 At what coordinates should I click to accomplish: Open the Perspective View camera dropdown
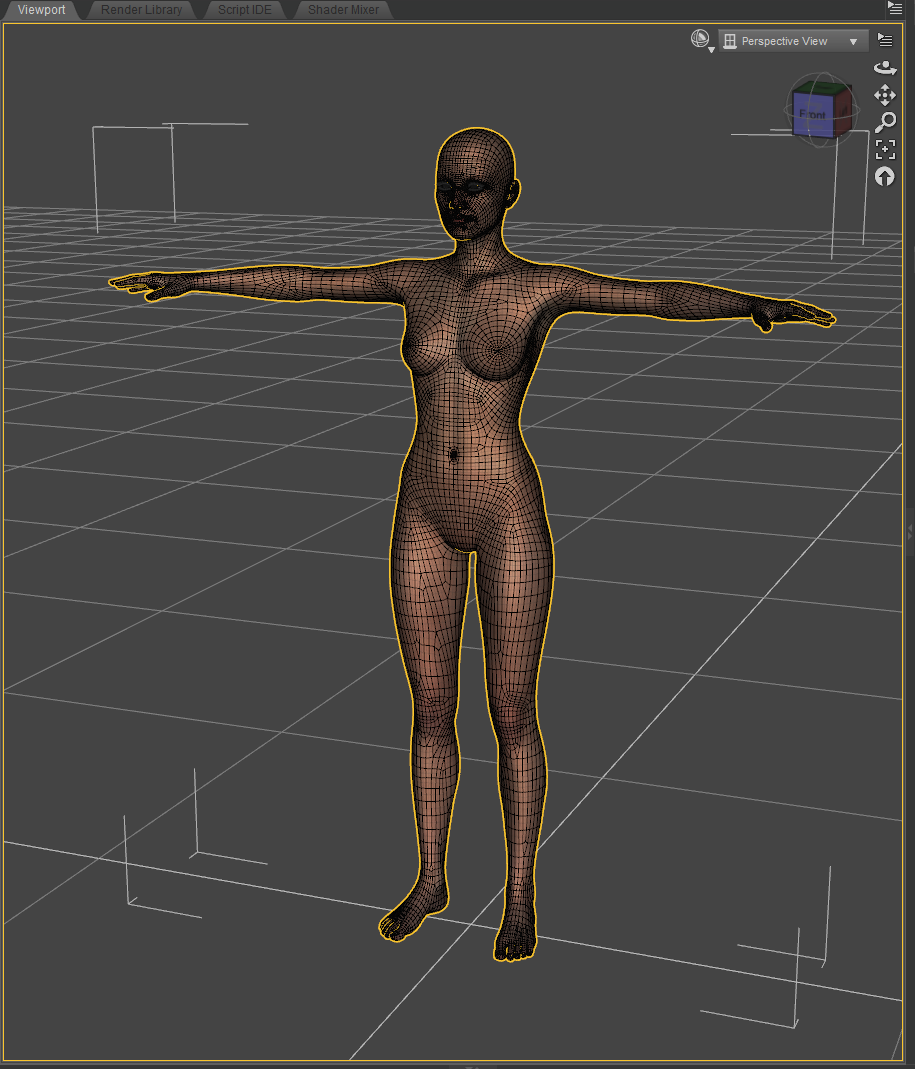793,41
